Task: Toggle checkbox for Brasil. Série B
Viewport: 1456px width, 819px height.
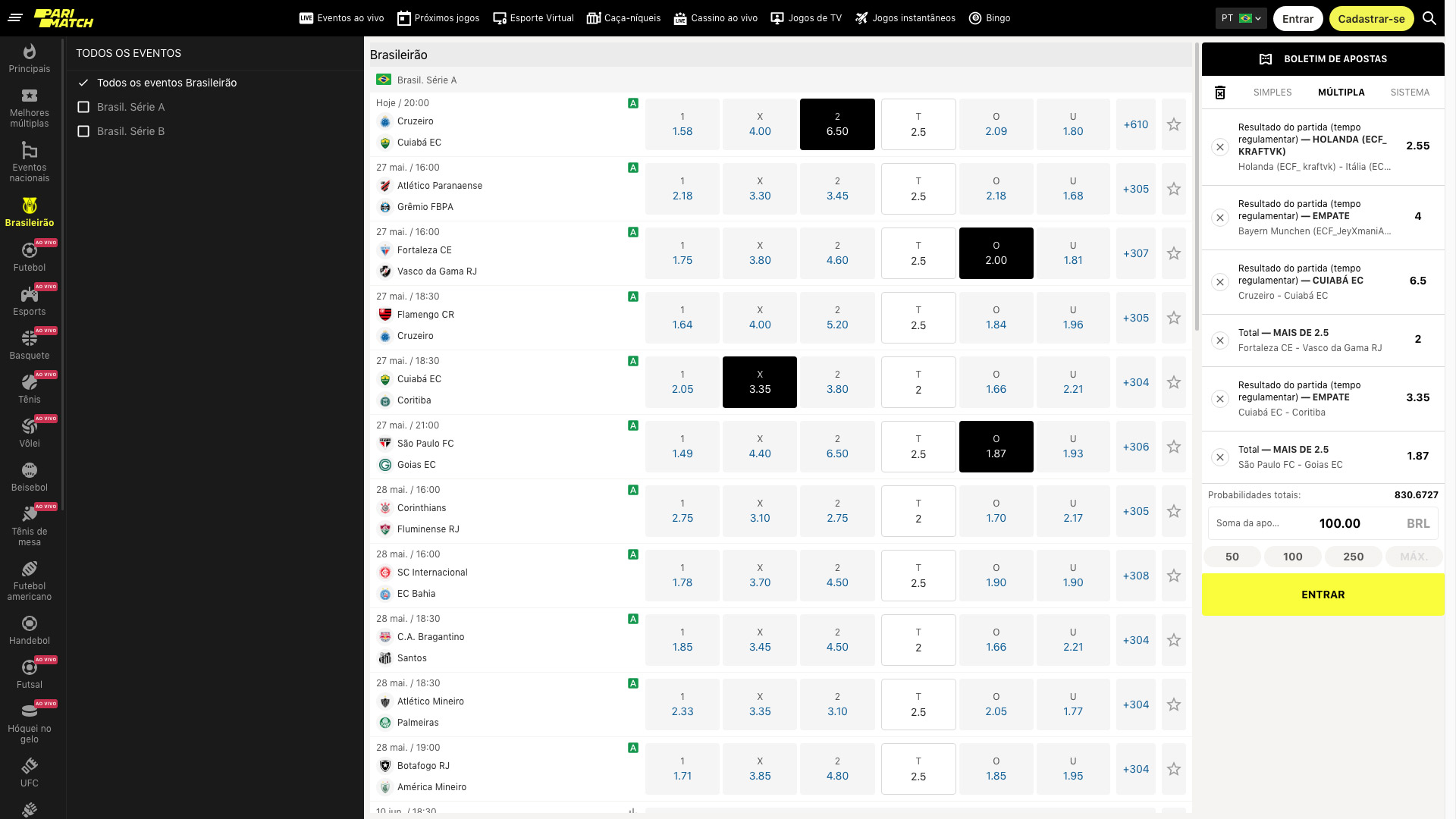Action: (x=85, y=130)
